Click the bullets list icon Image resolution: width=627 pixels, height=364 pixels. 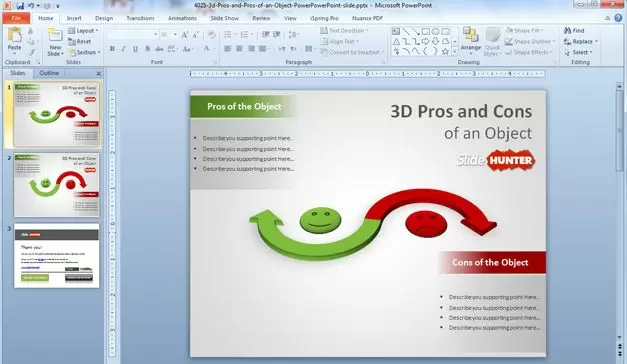(228, 35)
